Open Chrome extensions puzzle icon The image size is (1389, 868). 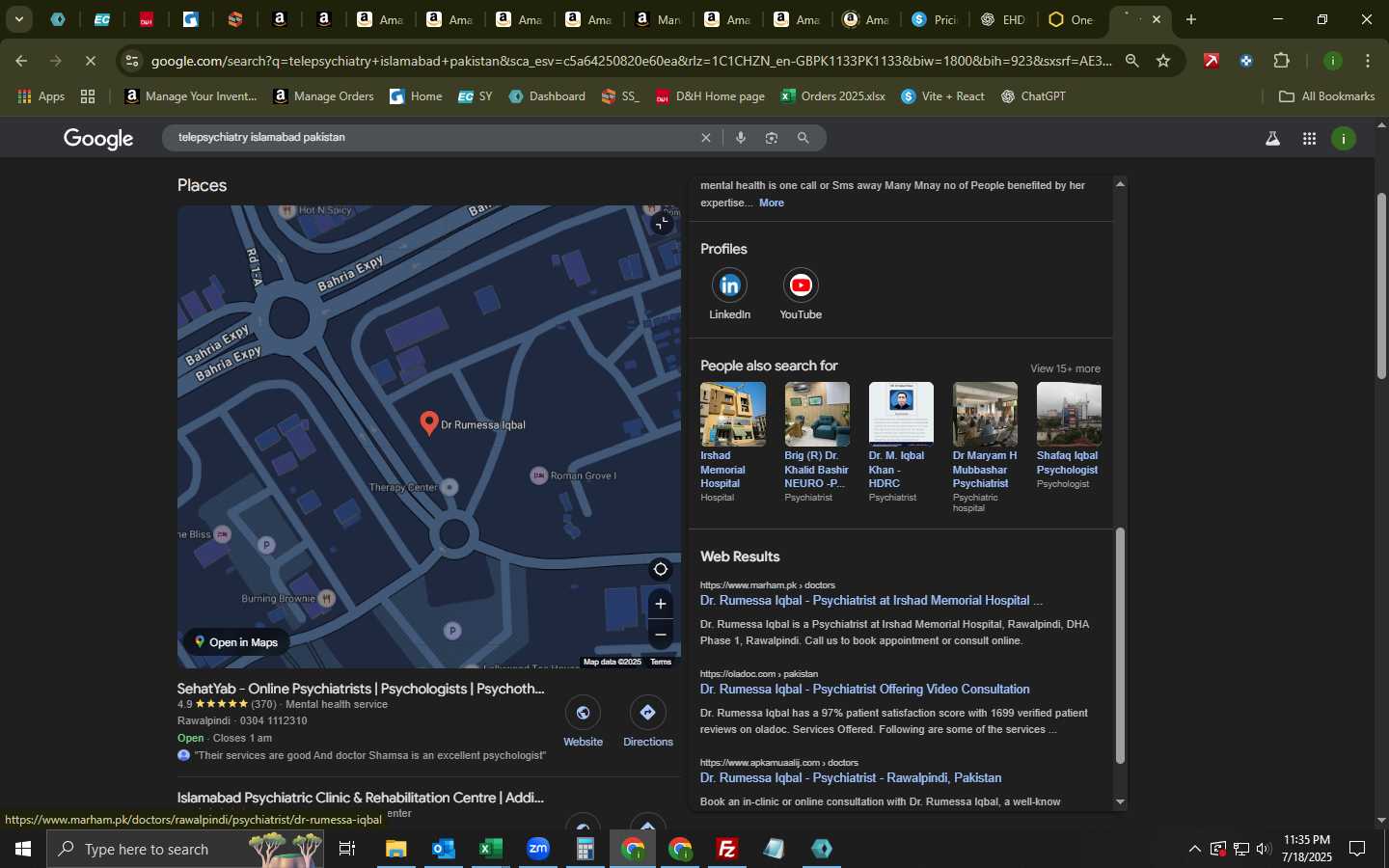pos(1281,61)
